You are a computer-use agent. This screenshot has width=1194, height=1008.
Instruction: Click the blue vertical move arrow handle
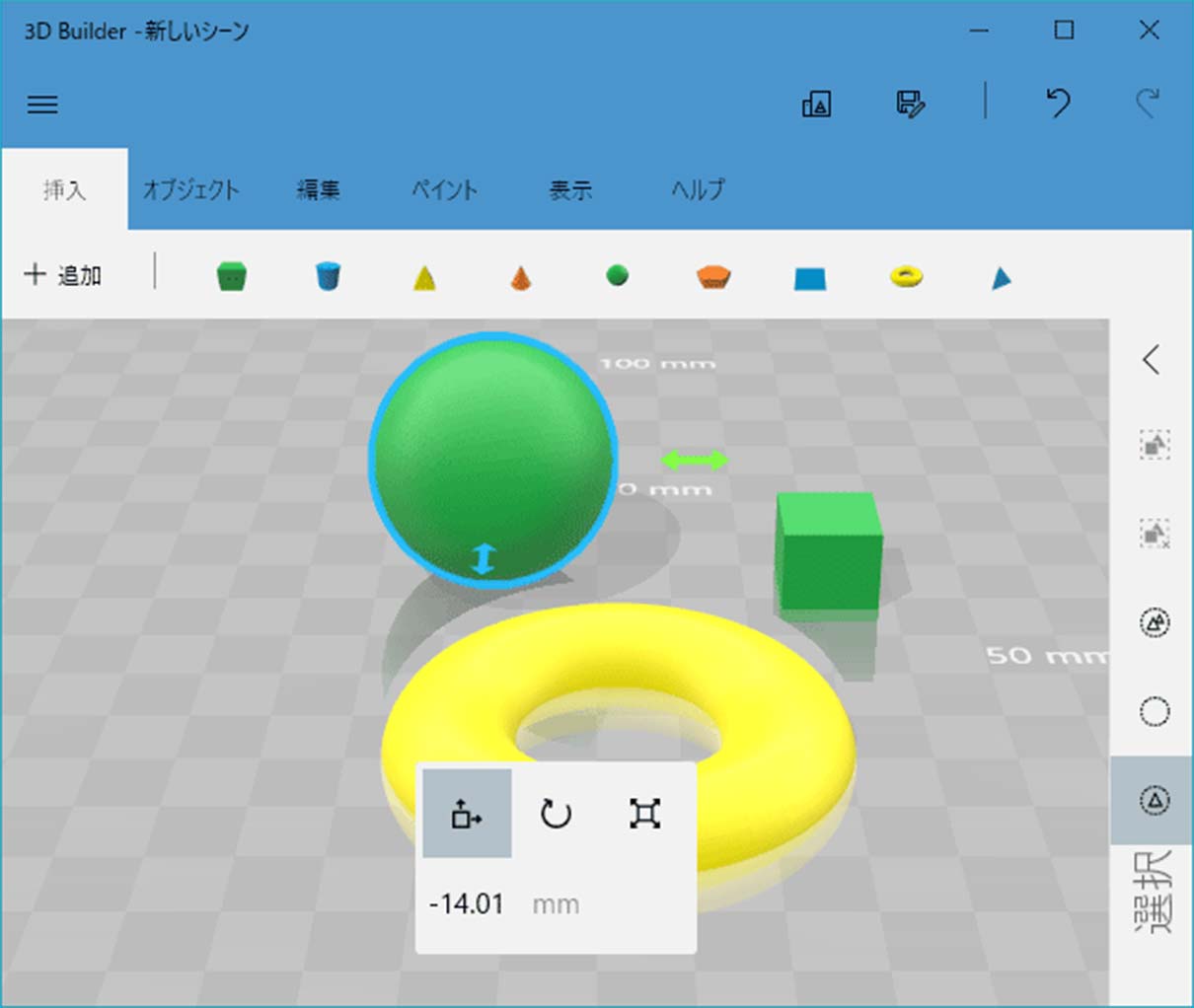[483, 559]
